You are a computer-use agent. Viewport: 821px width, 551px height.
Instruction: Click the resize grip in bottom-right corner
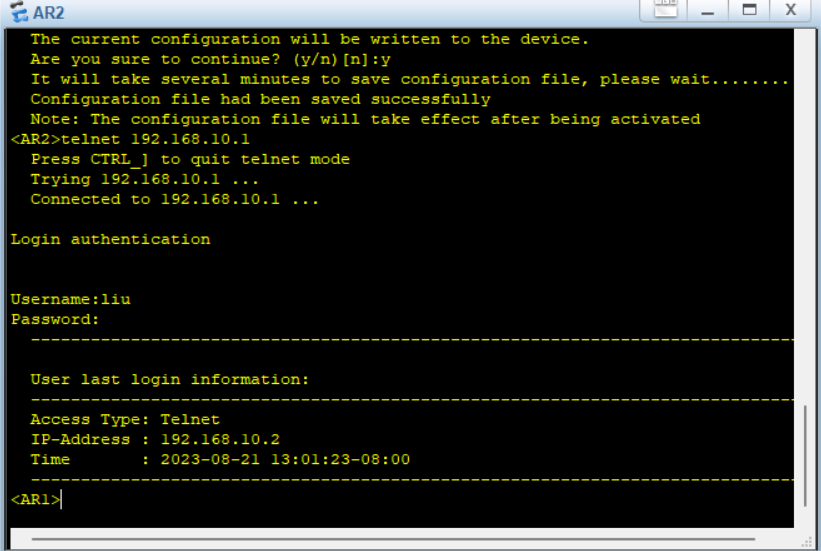tap(808, 541)
